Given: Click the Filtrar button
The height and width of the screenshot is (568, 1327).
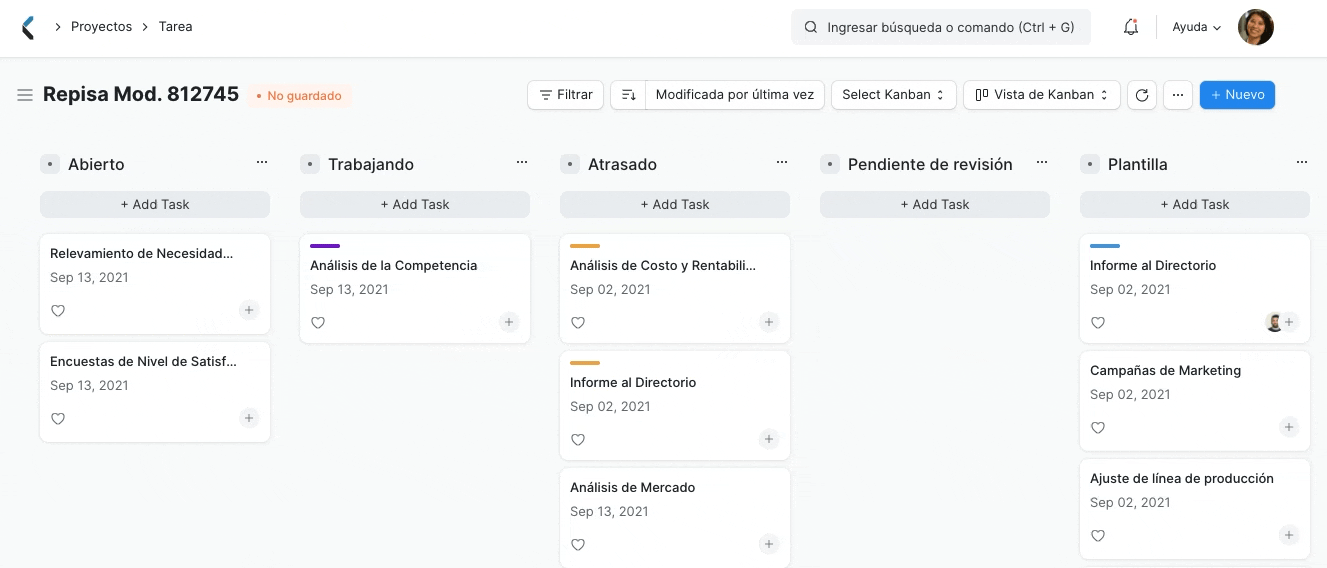Looking at the screenshot, I should pos(565,95).
